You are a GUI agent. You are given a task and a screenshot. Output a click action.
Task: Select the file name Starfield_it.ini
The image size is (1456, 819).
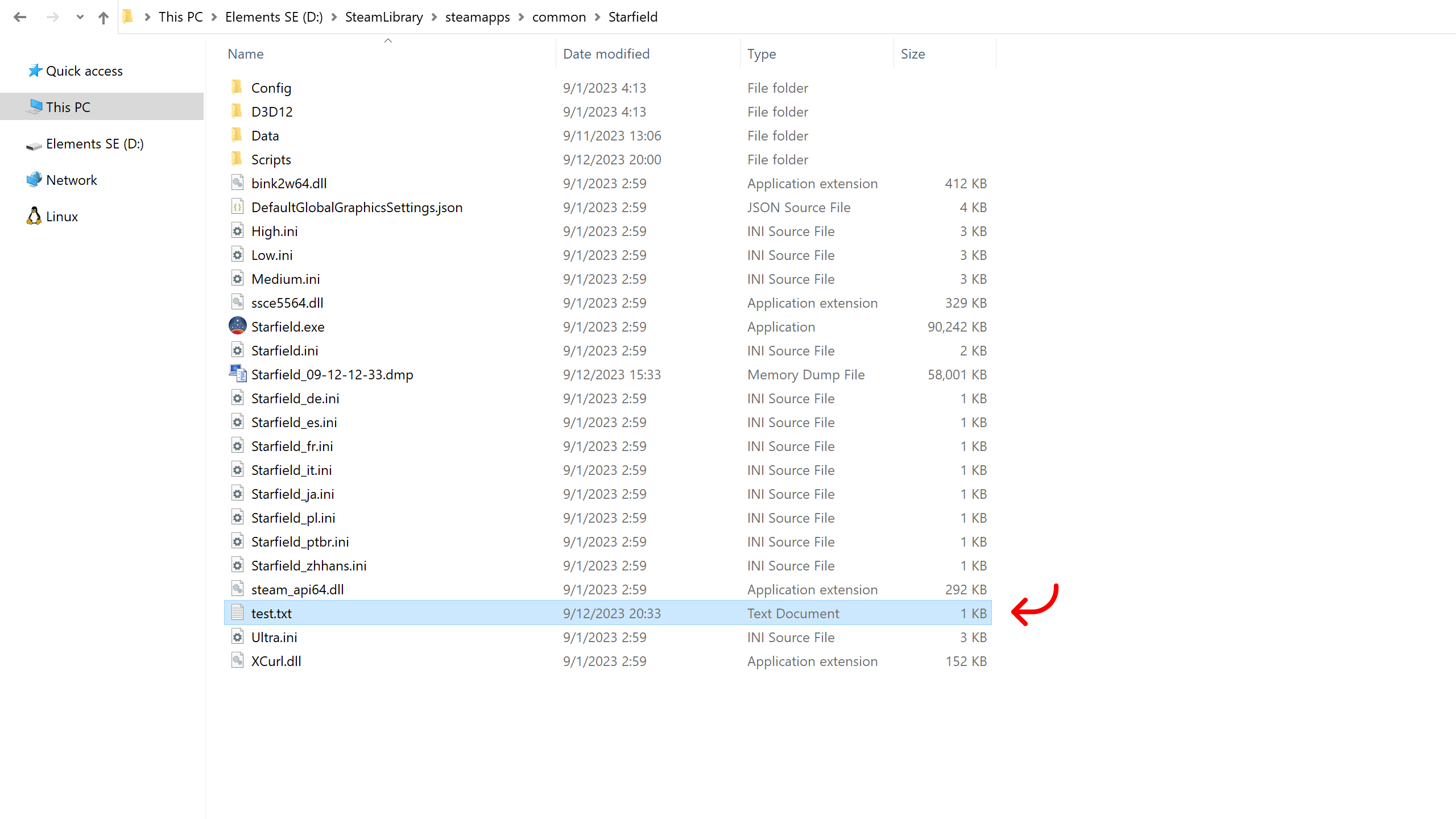(292, 470)
